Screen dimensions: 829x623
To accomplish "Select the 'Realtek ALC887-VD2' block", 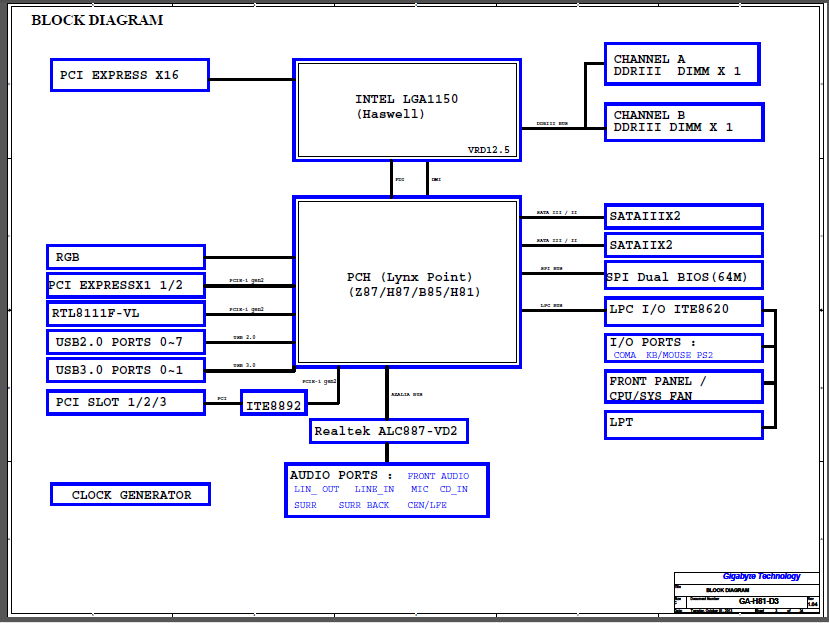I will click(x=389, y=431).
